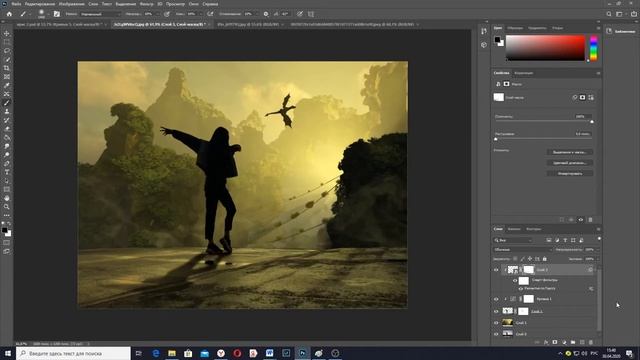This screenshot has width=640, height=360.
Task: Open the layer filter kind dropdown
Action: point(512,240)
